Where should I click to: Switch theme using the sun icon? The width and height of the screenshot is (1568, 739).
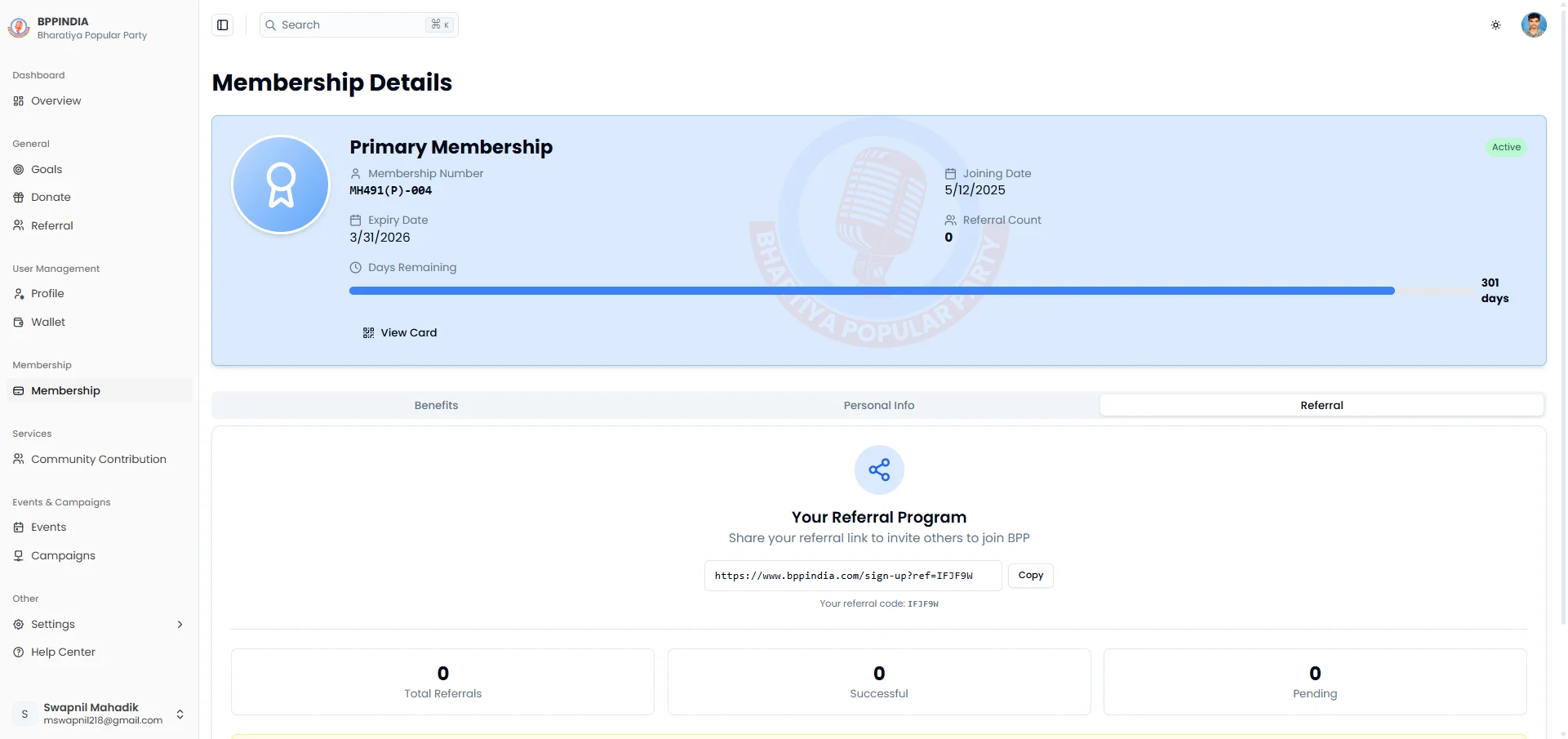pos(1495,25)
